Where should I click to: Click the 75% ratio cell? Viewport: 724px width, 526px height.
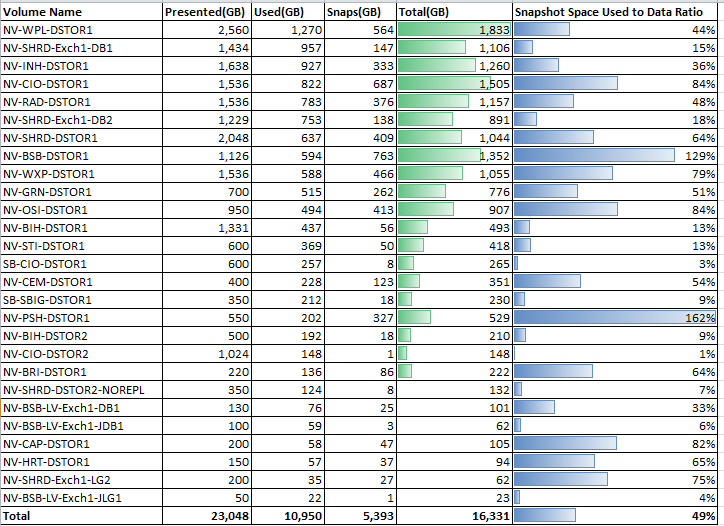pyautogui.click(x=615, y=480)
